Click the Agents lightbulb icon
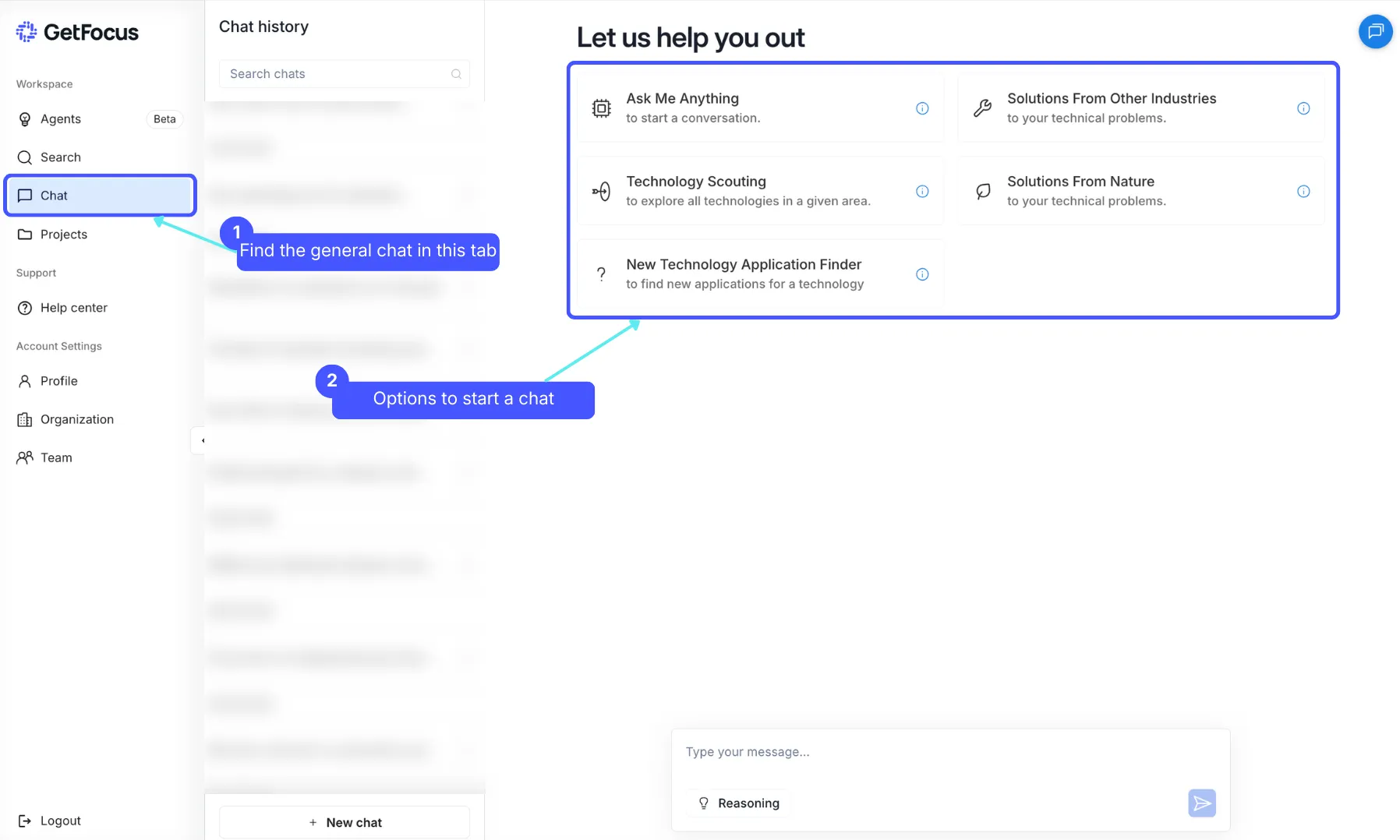 pyautogui.click(x=25, y=119)
